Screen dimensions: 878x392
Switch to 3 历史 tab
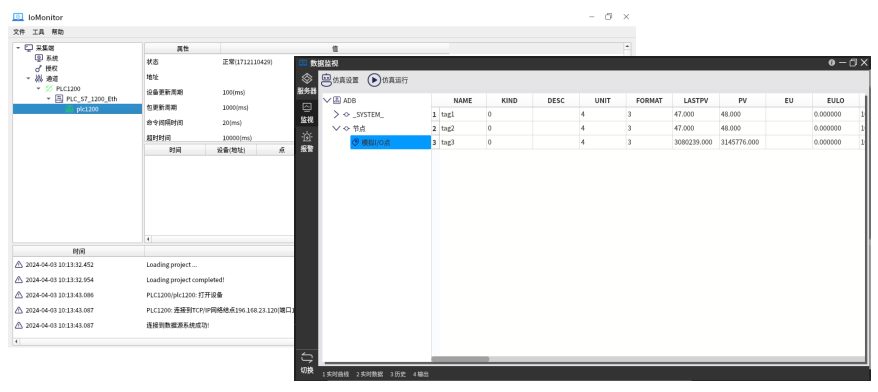[398, 374]
